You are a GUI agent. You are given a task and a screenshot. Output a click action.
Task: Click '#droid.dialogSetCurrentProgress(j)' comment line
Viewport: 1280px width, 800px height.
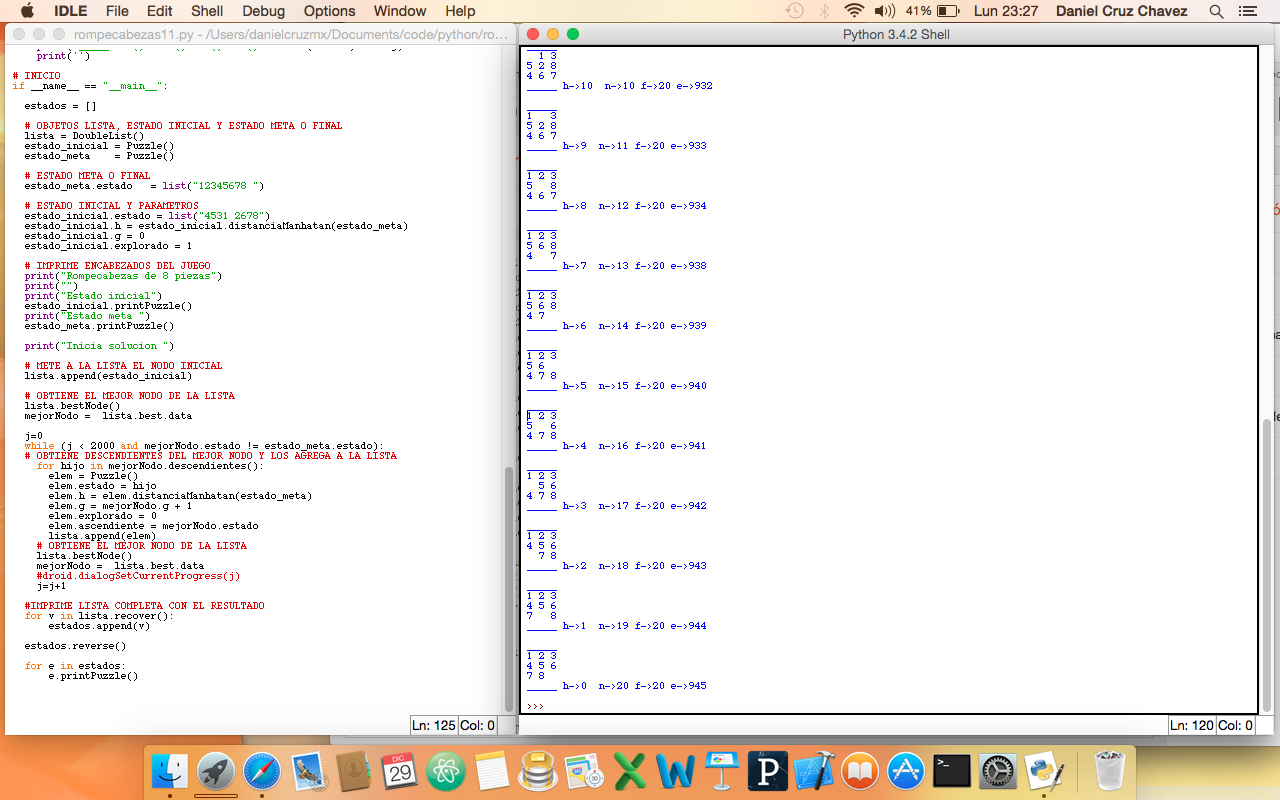[138, 576]
